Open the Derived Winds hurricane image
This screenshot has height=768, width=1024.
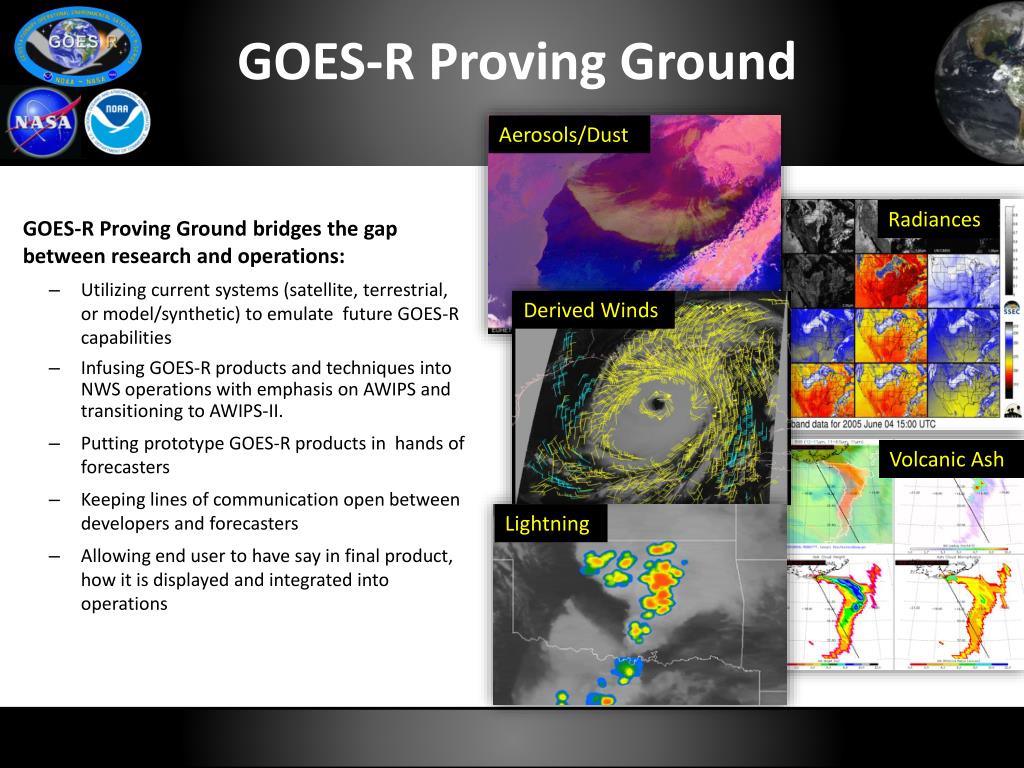click(x=651, y=398)
